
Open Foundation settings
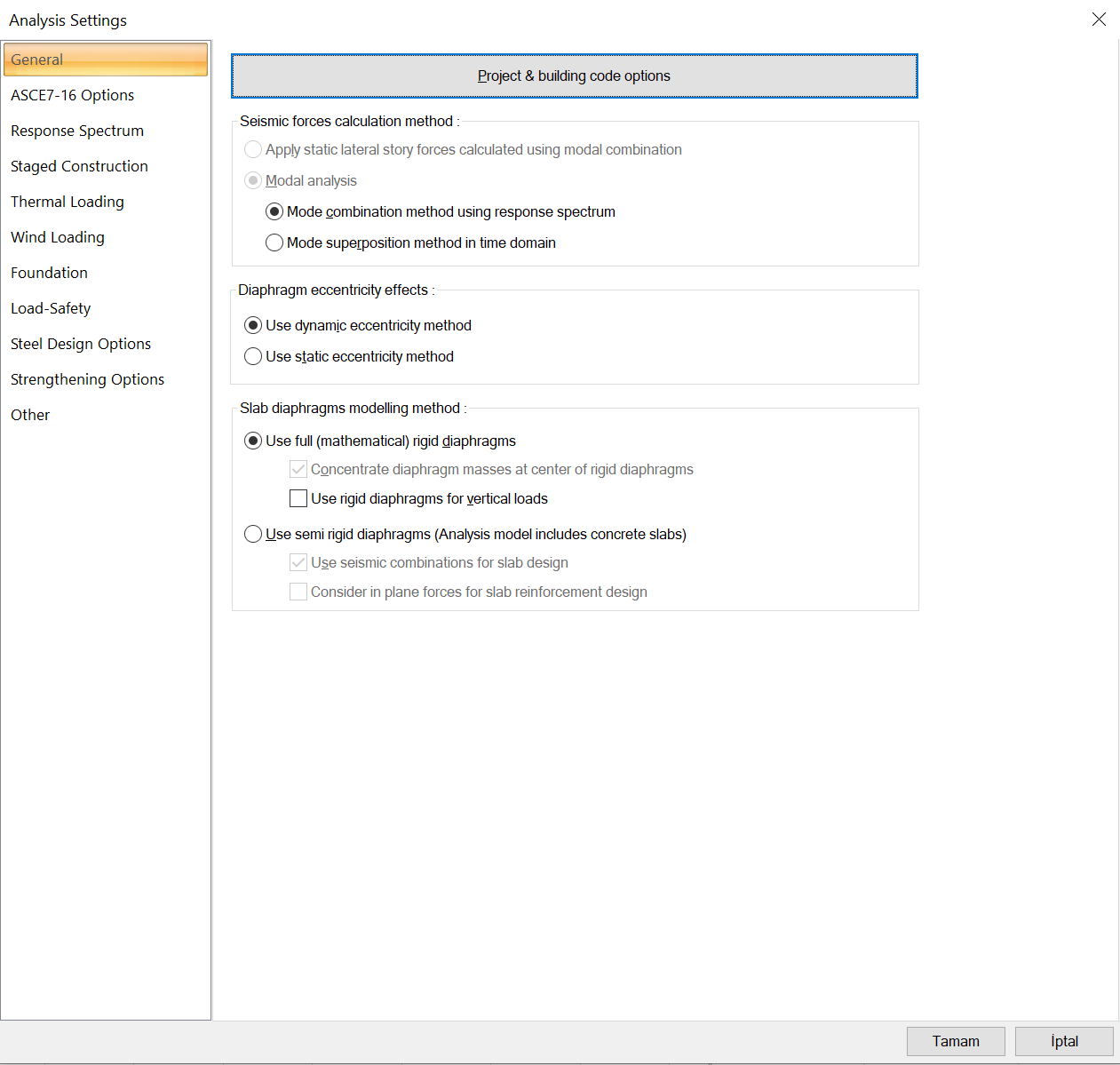106,273
